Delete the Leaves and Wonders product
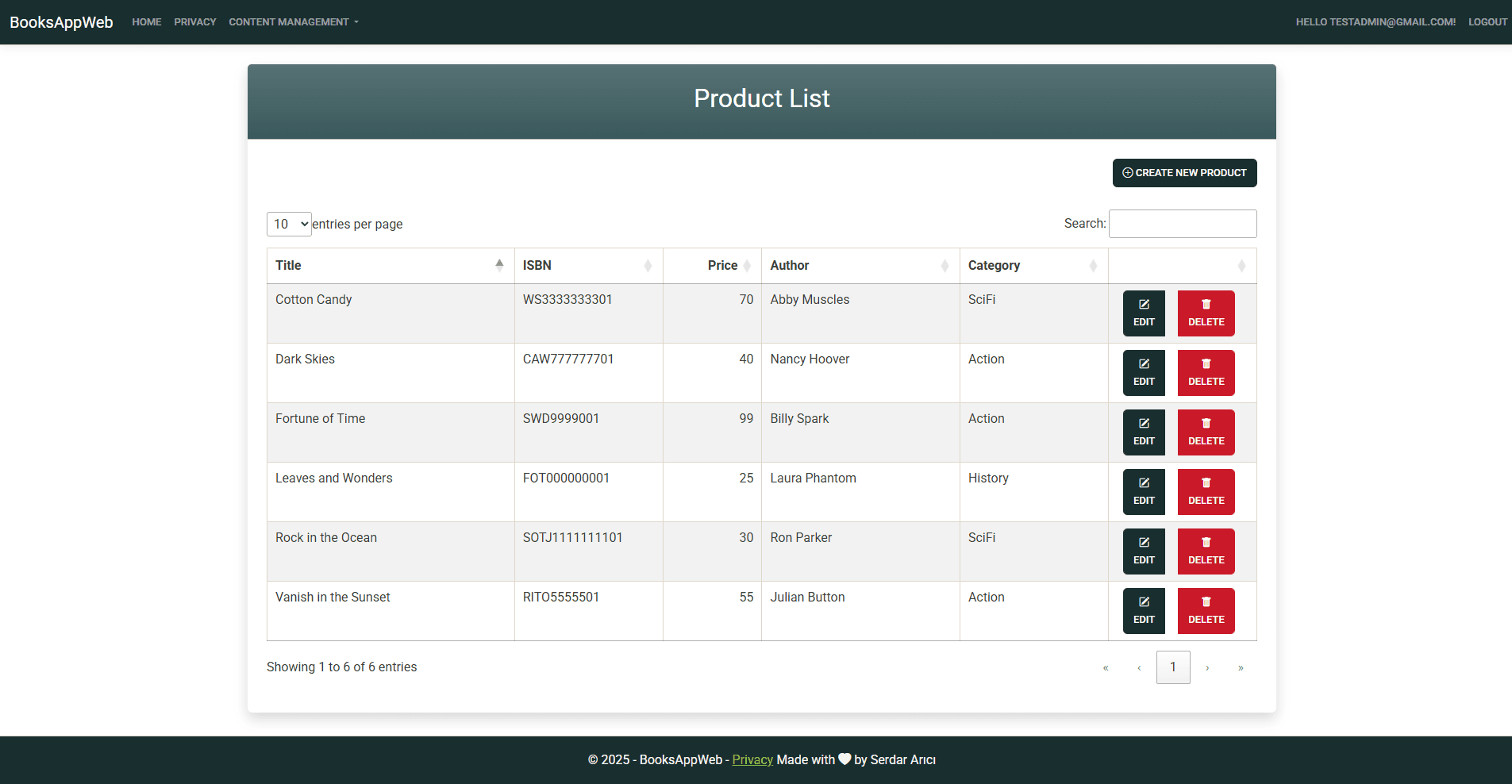This screenshot has width=1512, height=784. coord(1206,492)
